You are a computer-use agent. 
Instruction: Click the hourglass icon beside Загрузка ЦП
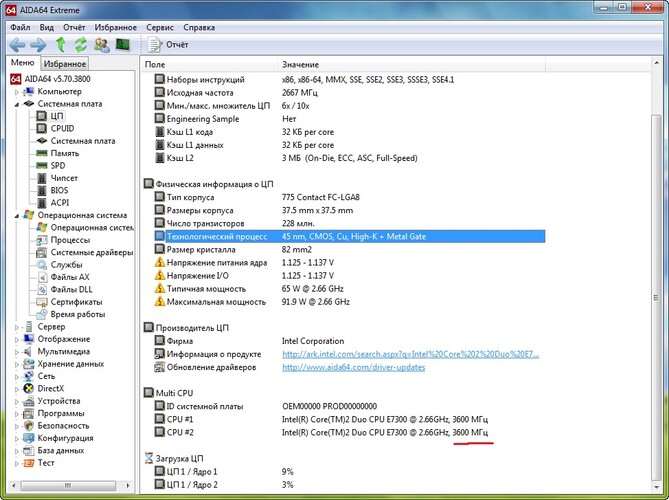click(148, 459)
